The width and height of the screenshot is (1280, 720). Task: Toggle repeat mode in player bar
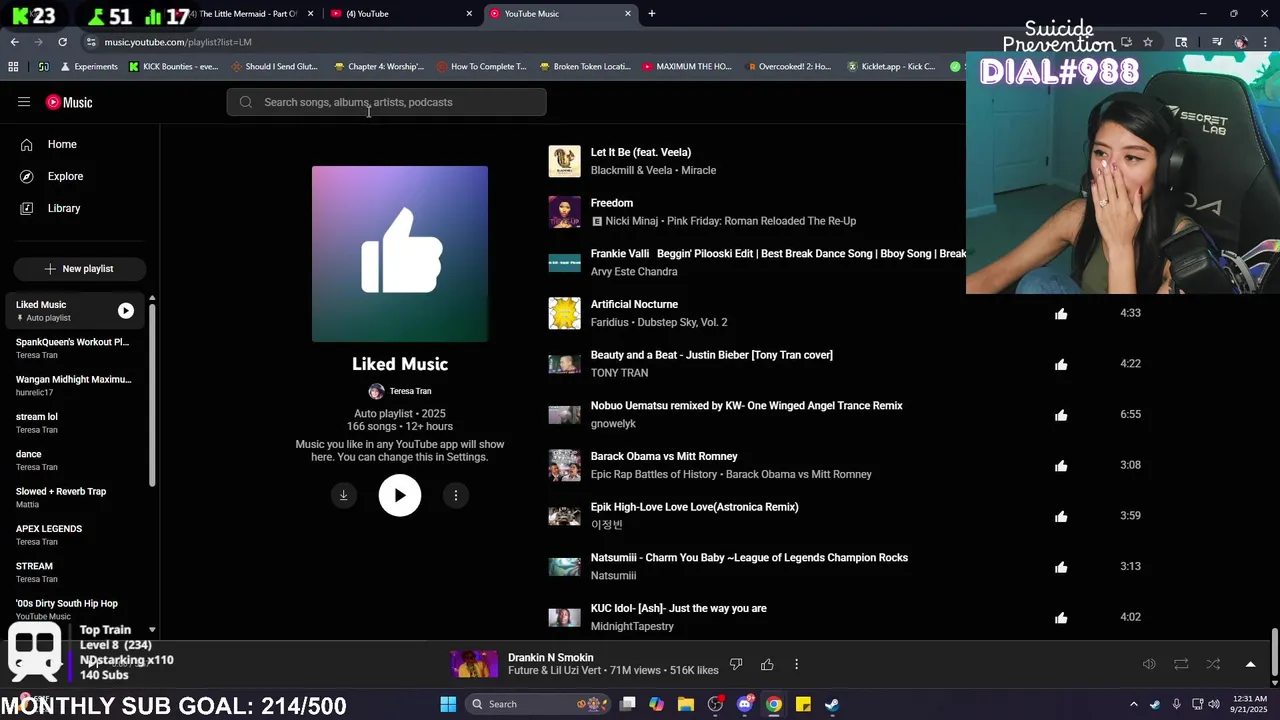pos(1181,664)
